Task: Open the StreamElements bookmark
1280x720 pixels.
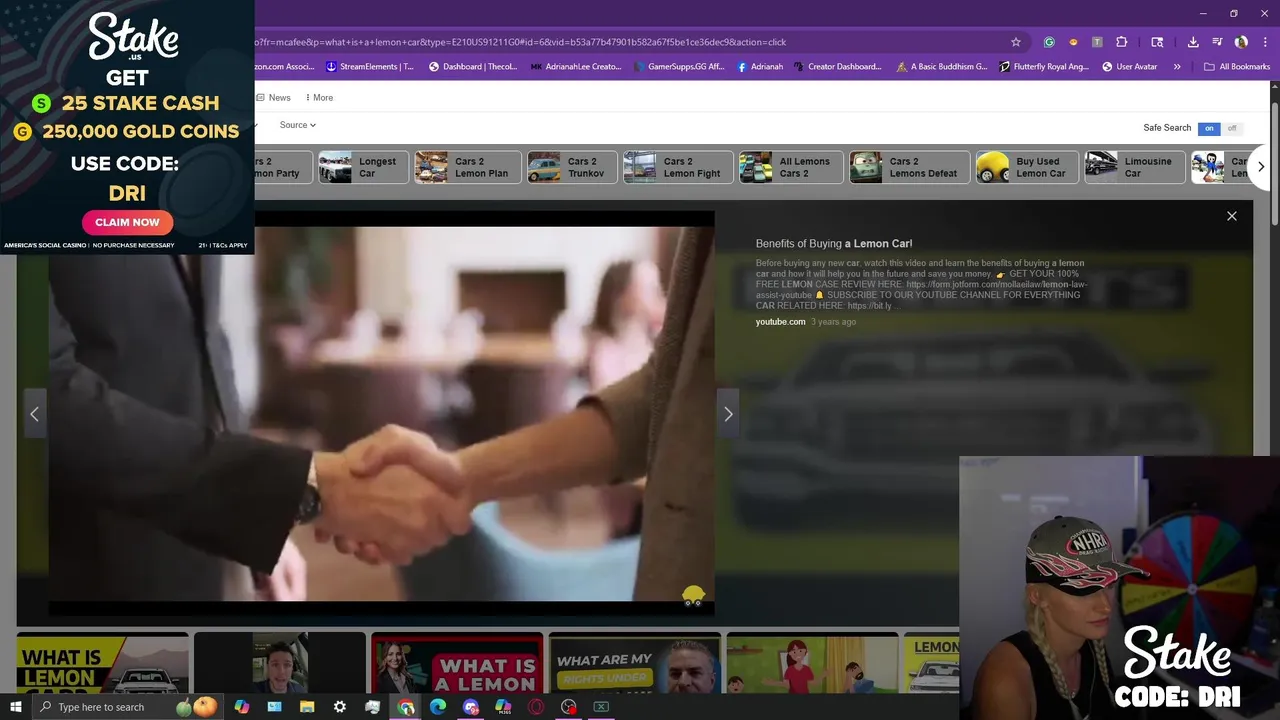Action: (x=370, y=67)
